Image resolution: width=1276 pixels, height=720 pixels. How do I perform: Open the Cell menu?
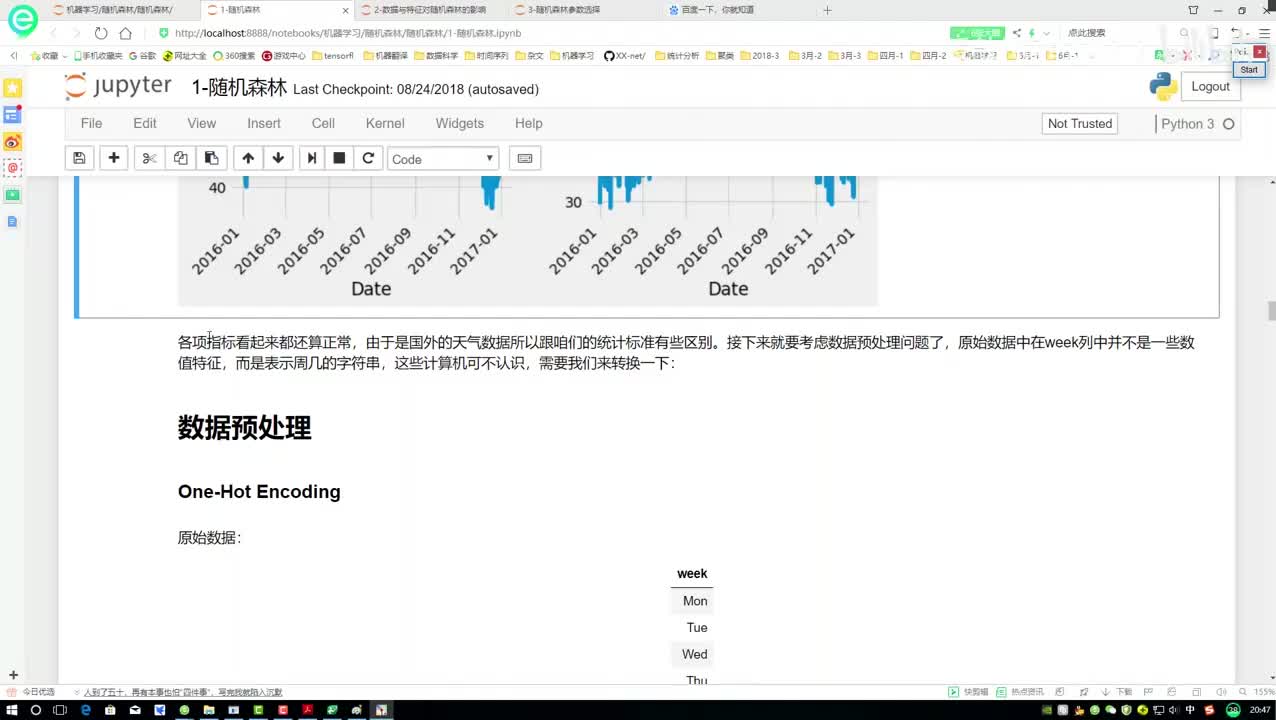(x=323, y=123)
